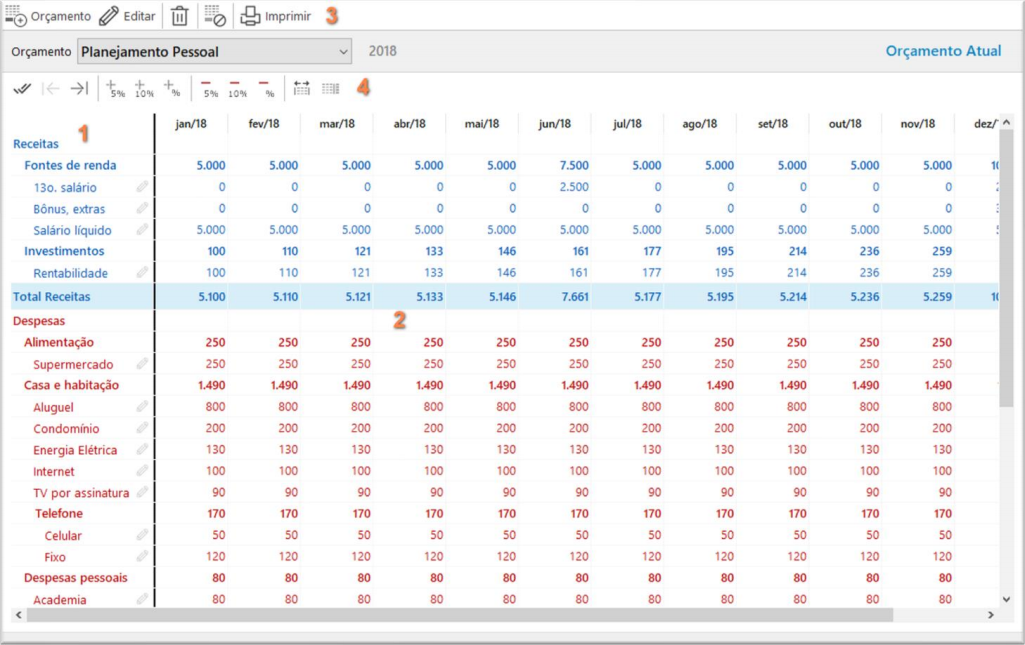Click pencil icon beside Supermercado
This screenshot has width=1025, height=645.
click(142, 364)
